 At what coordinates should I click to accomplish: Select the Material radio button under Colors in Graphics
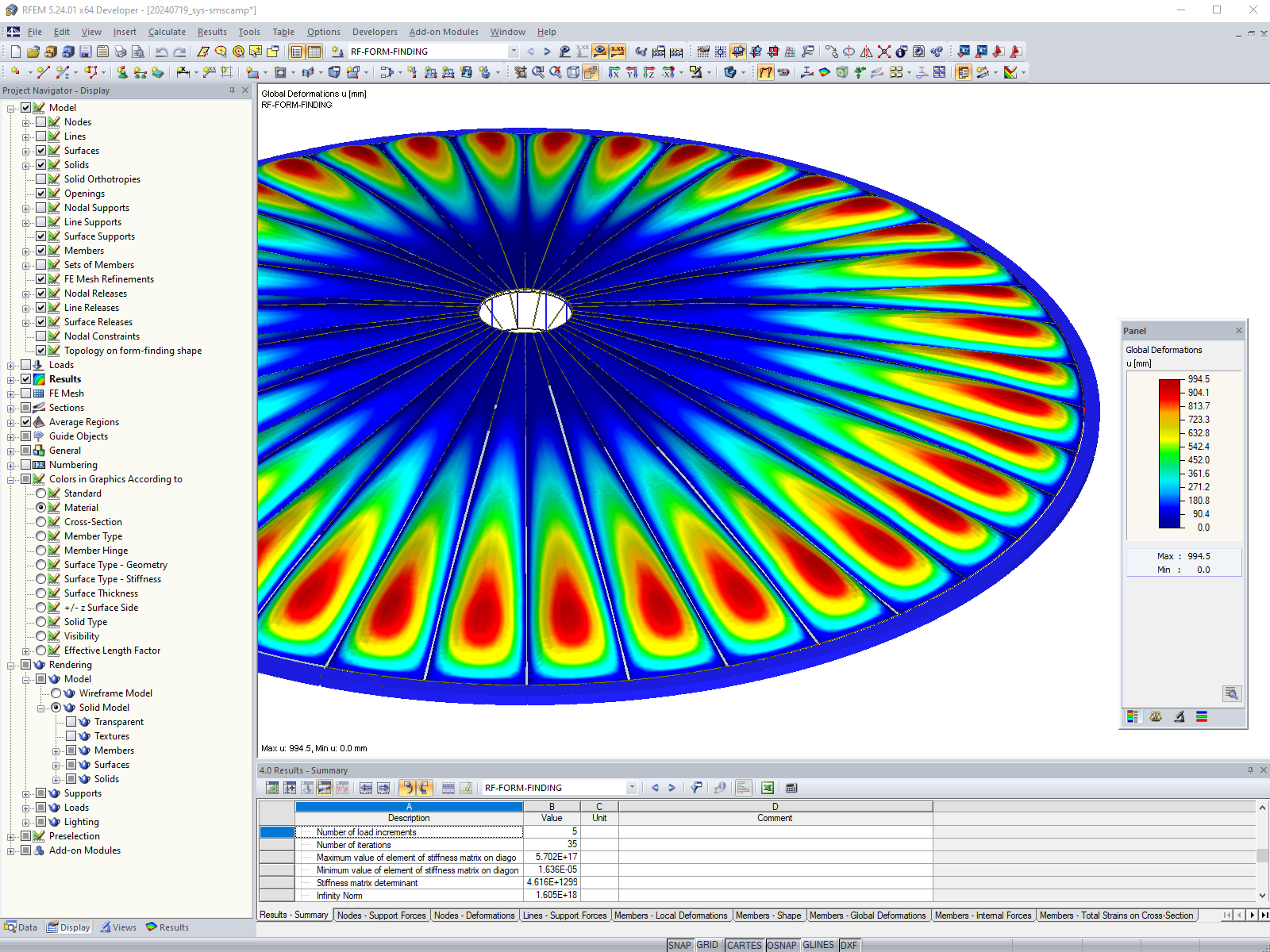41,507
